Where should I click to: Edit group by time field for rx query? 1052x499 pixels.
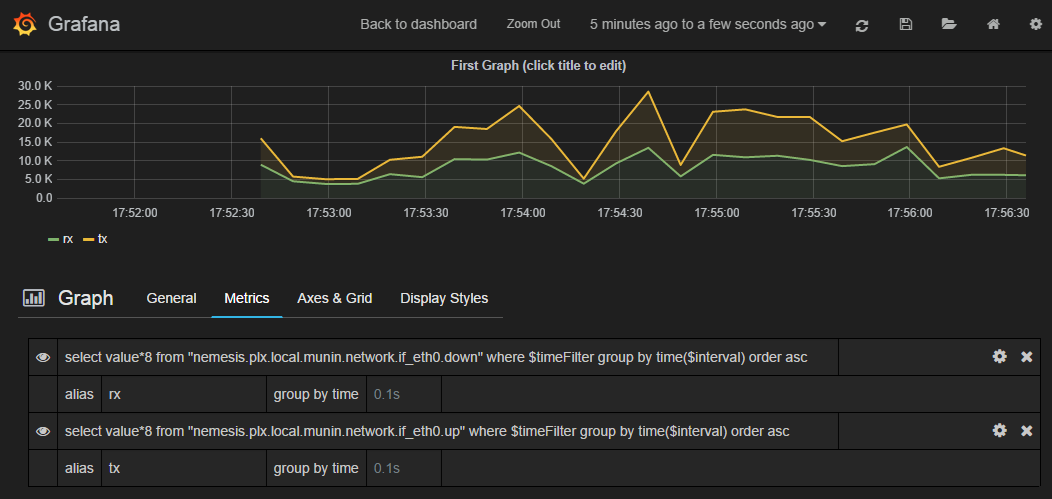404,394
